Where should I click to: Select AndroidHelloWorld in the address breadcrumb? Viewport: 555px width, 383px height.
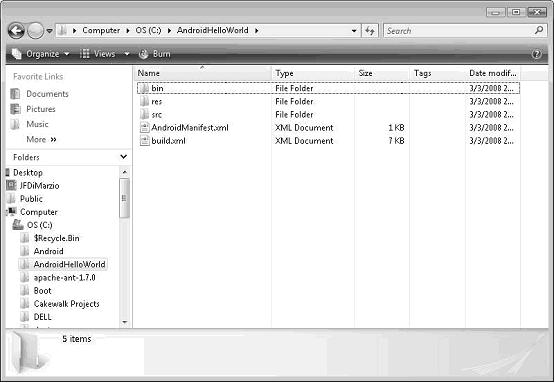click(213, 30)
